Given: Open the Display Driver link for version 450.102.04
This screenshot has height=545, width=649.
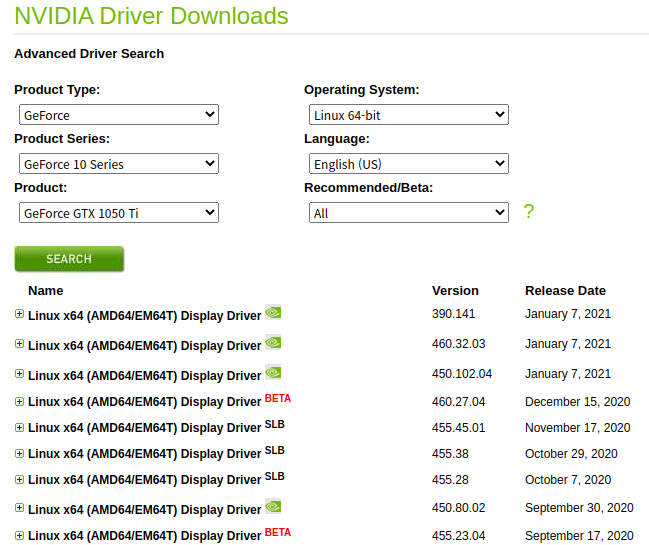Looking at the screenshot, I should [x=144, y=376].
